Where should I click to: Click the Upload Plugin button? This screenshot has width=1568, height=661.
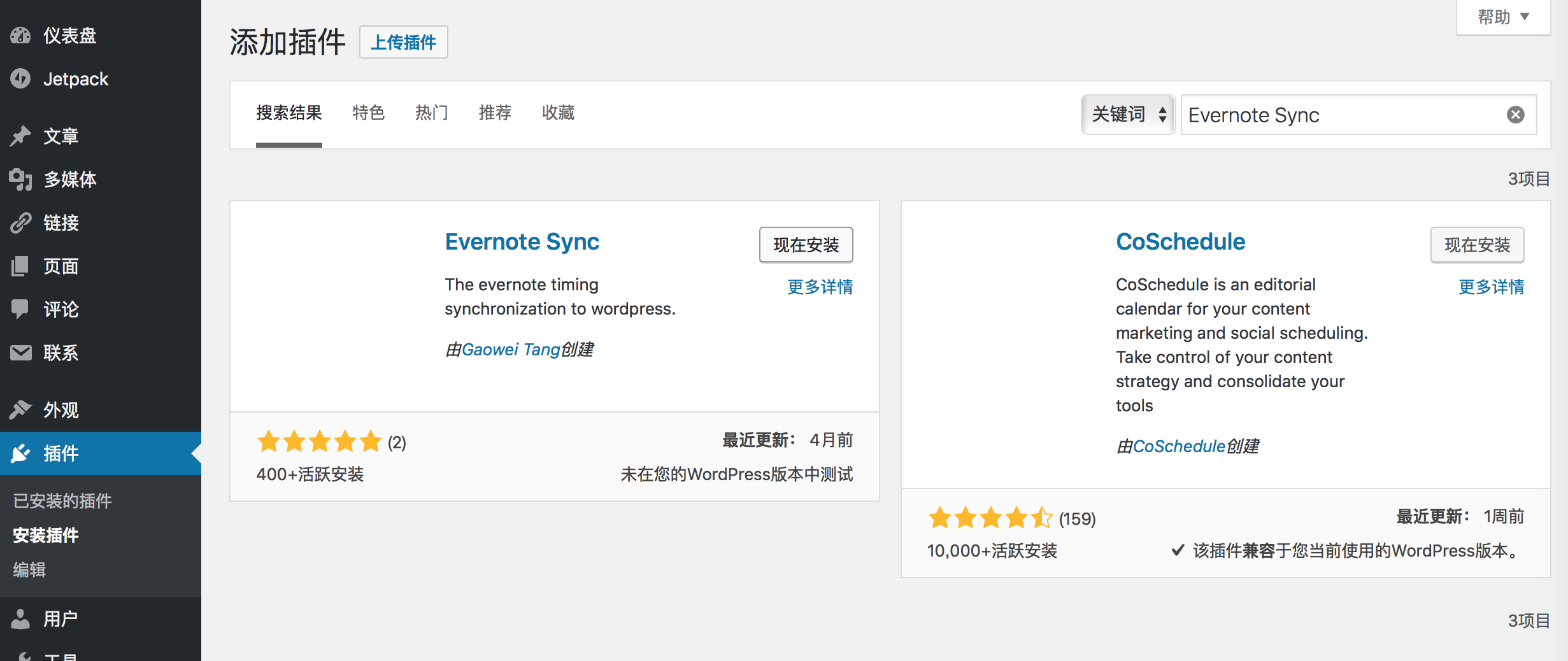pos(403,43)
